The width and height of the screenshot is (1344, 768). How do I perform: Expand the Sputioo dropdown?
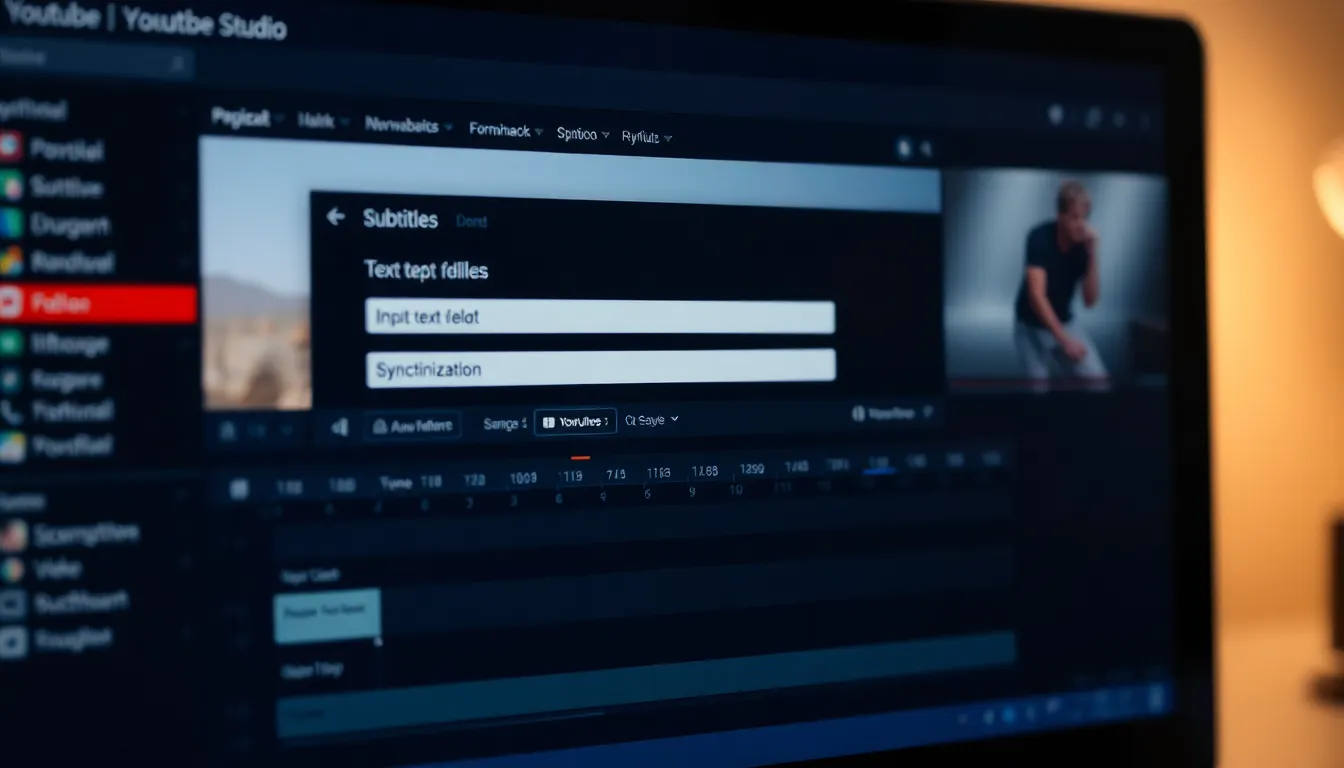pyautogui.click(x=583, y=134)
